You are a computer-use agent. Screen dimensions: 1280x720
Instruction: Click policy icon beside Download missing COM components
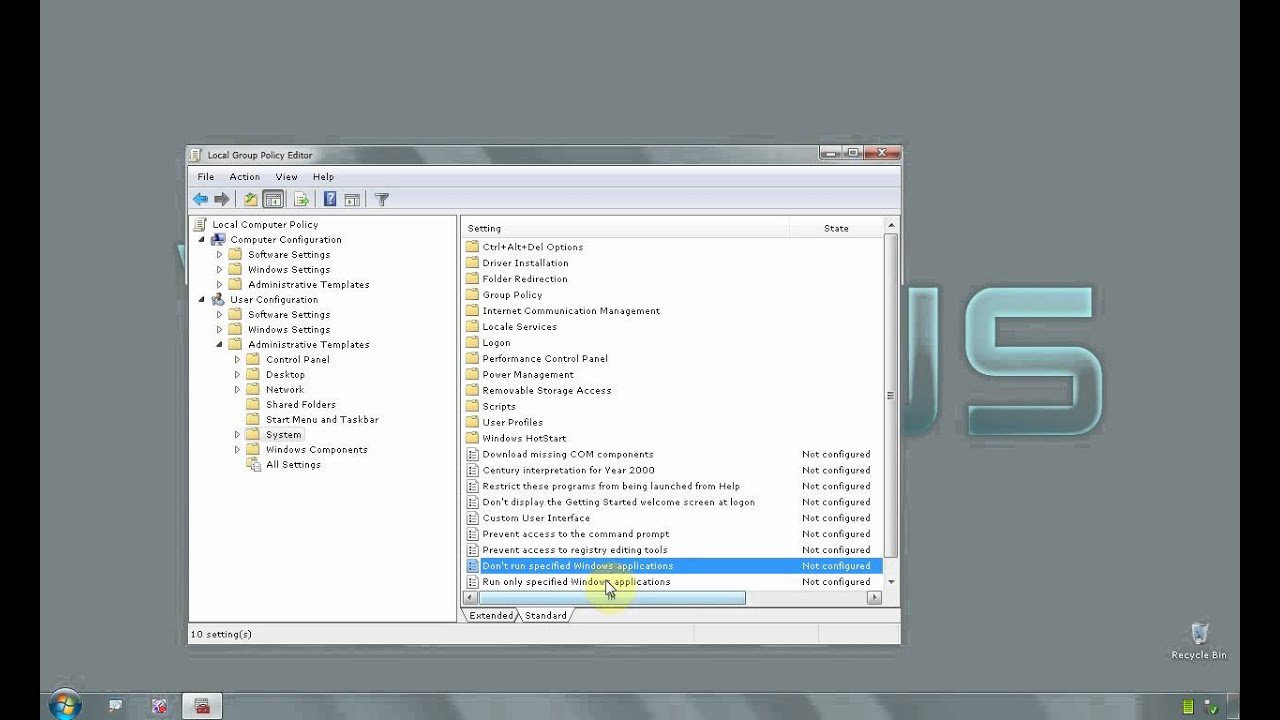[x=473, y=454]
